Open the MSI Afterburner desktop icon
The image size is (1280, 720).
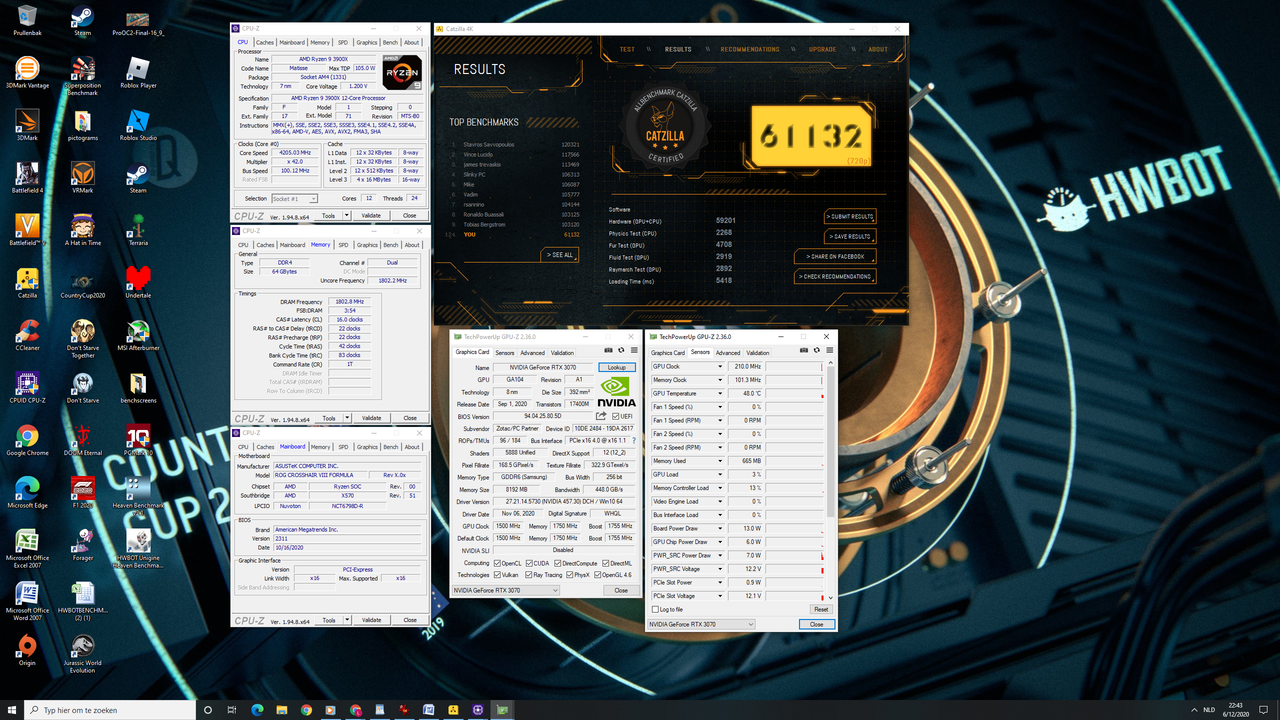(138, 334)
